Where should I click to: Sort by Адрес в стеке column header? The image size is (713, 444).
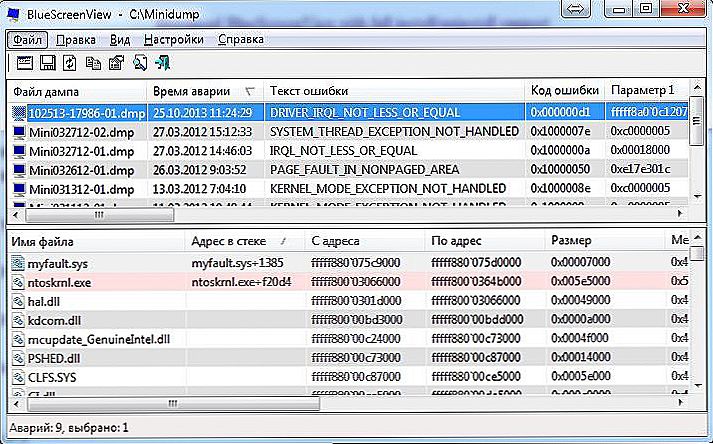point(245,241)
